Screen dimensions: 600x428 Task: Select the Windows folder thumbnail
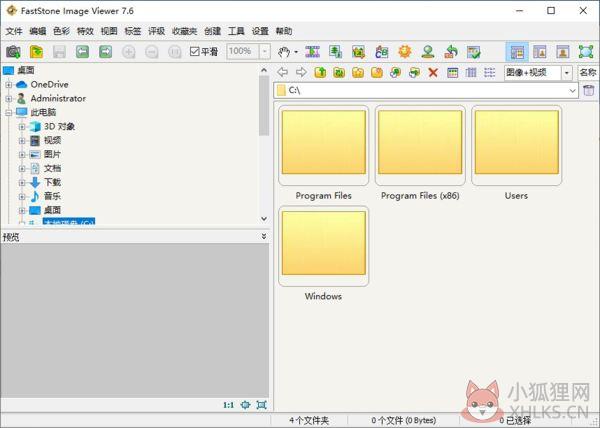(324, 246)
